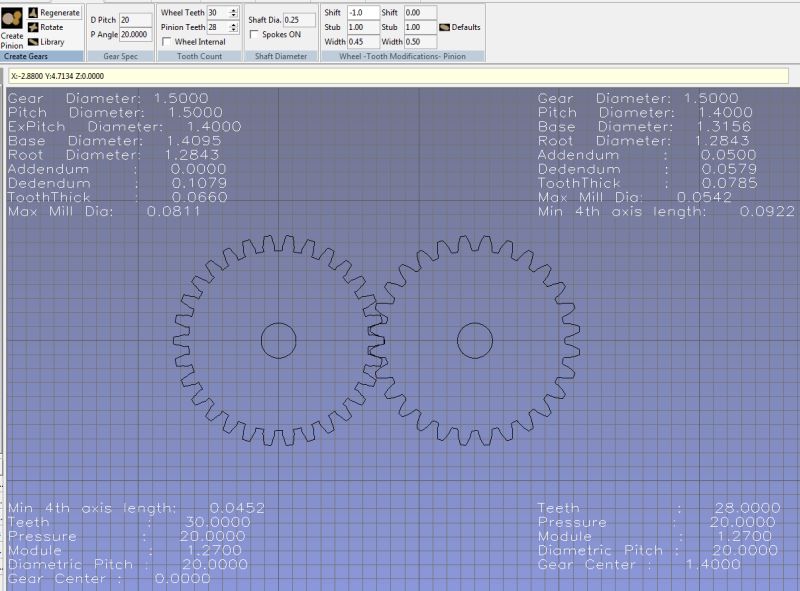Select the Create Gears panel label
Image resolution: width=800 pixels, height=591 pixels.
tap(28, 57)
